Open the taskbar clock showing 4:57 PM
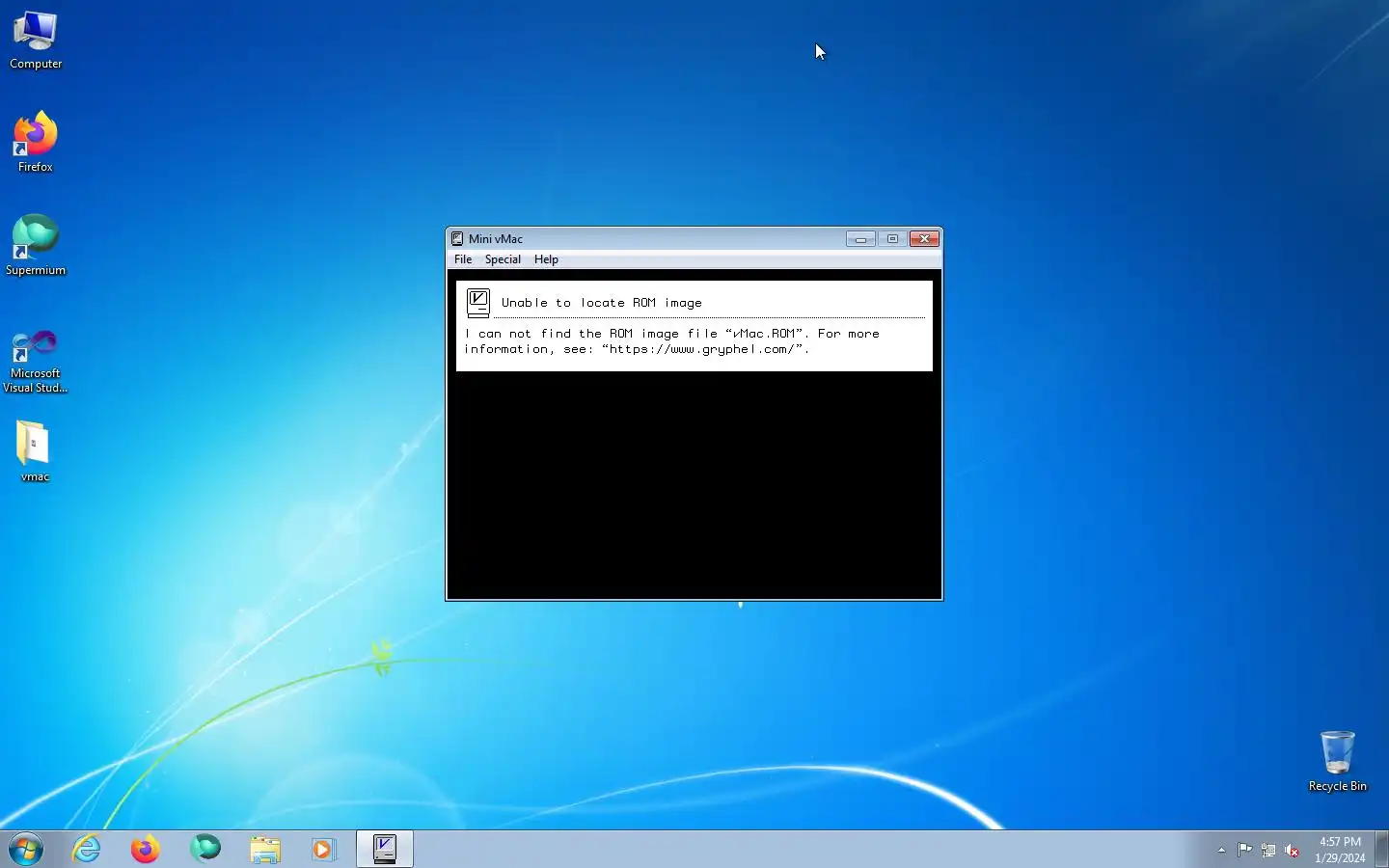 1340,850
